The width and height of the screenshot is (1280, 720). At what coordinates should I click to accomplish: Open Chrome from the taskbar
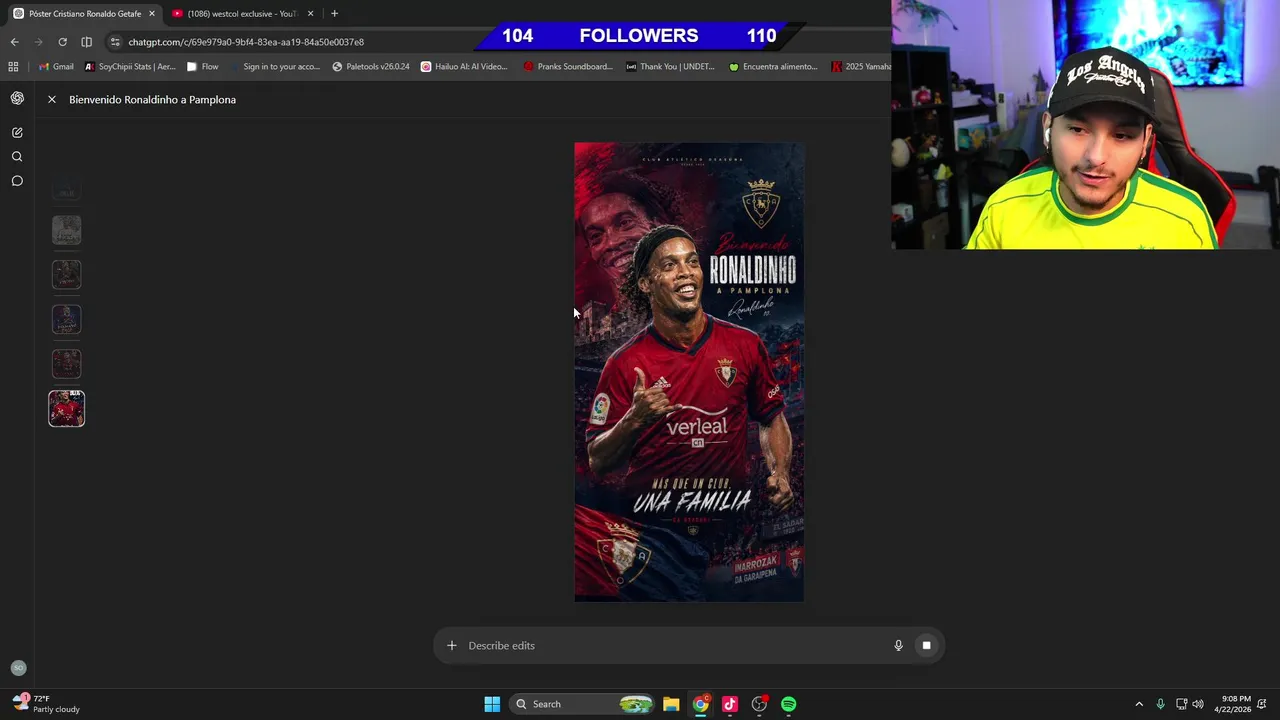click(701, 704)
